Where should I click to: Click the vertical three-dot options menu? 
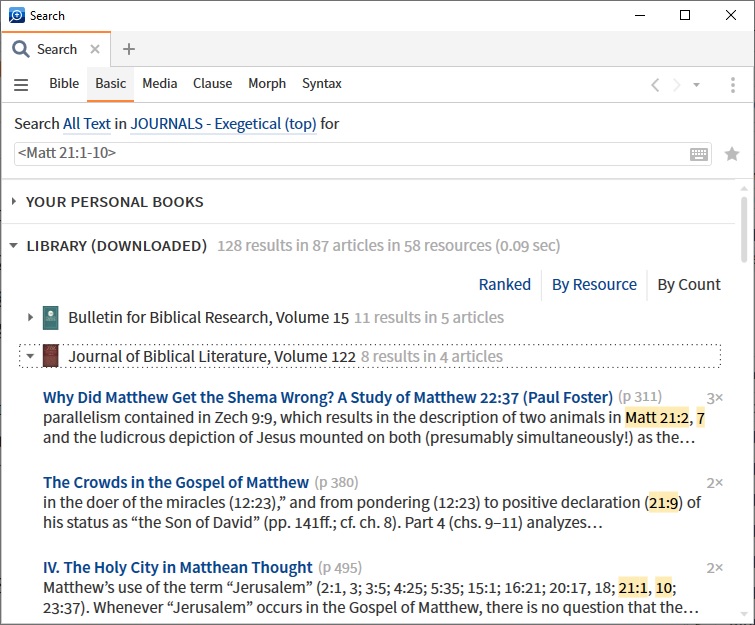[733, 85]
